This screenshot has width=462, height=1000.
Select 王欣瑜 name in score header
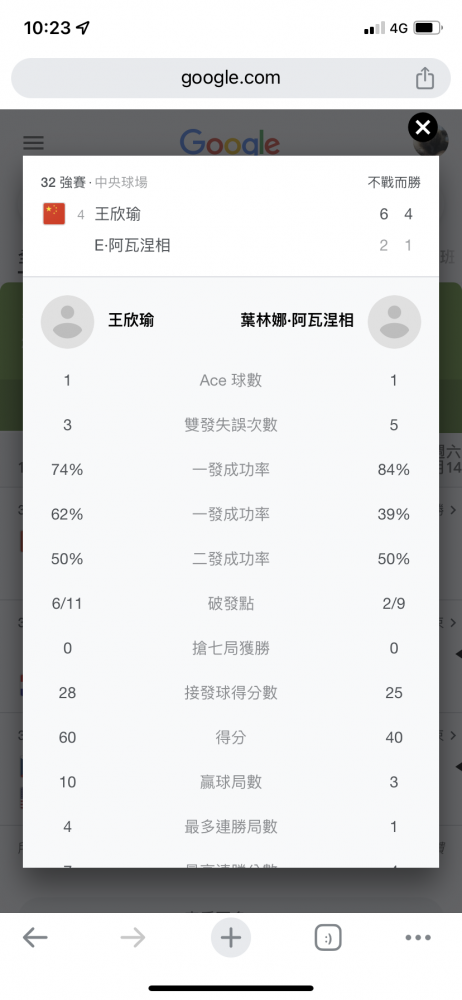pos(117,214)
